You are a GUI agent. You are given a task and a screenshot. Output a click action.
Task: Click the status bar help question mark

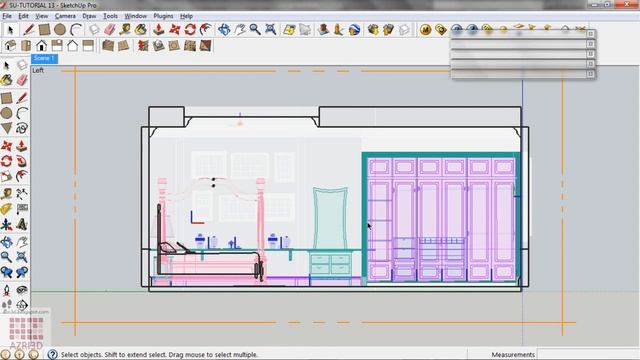52,354
